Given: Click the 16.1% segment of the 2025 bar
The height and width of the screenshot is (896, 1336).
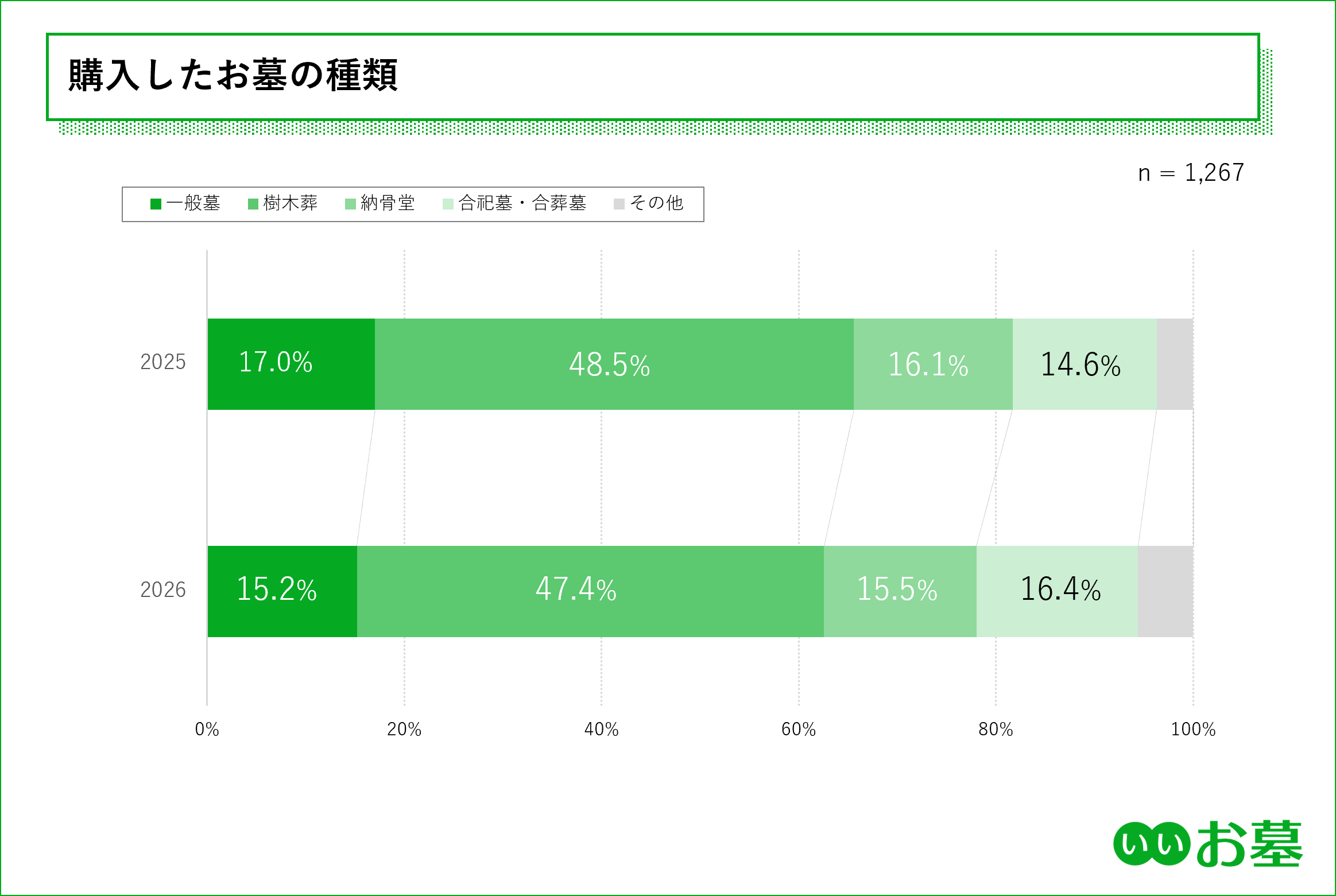Looking at the screenshot, I should pos(932,364).
